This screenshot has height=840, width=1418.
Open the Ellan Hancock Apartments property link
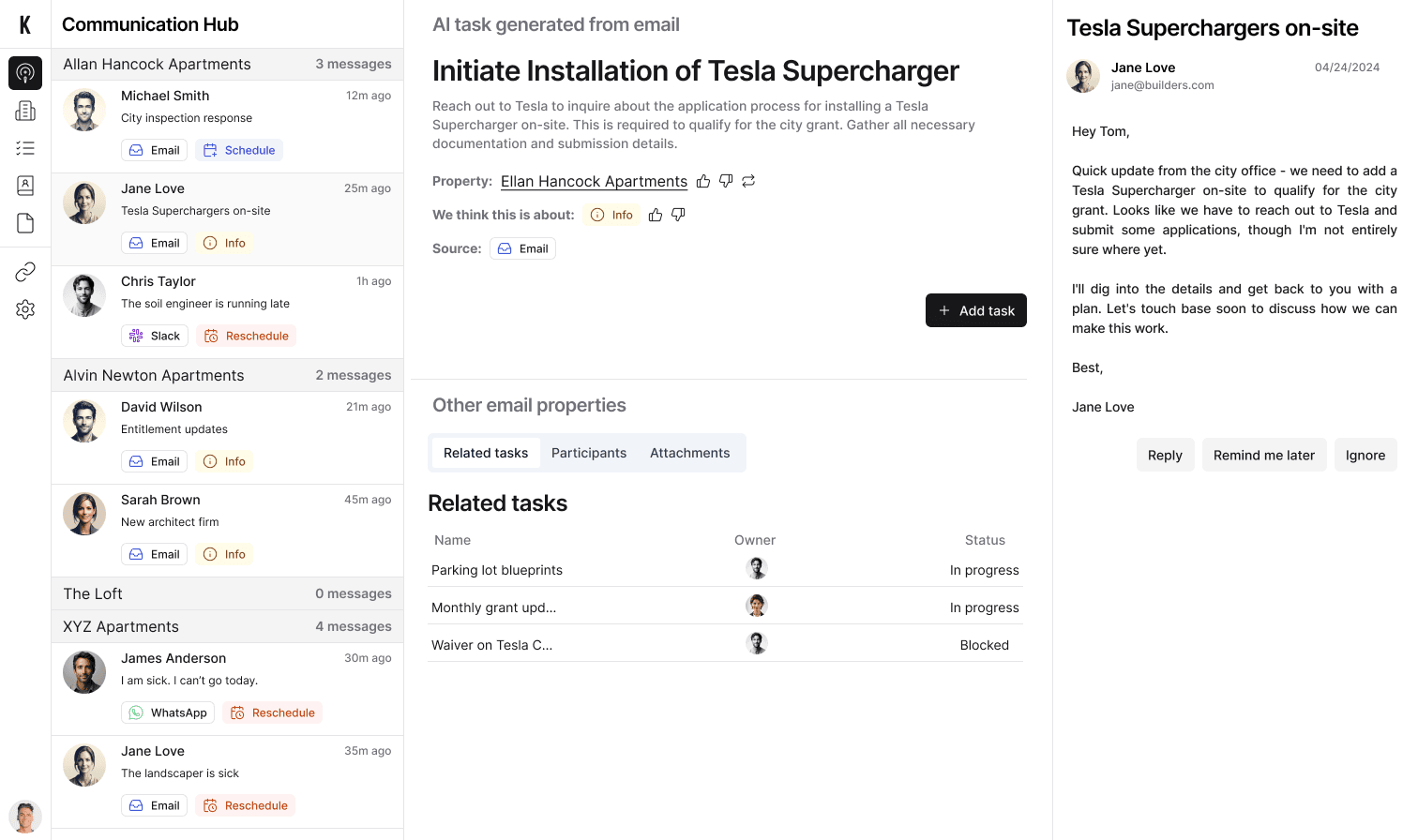pyautogui.click(x=594, y=181)
